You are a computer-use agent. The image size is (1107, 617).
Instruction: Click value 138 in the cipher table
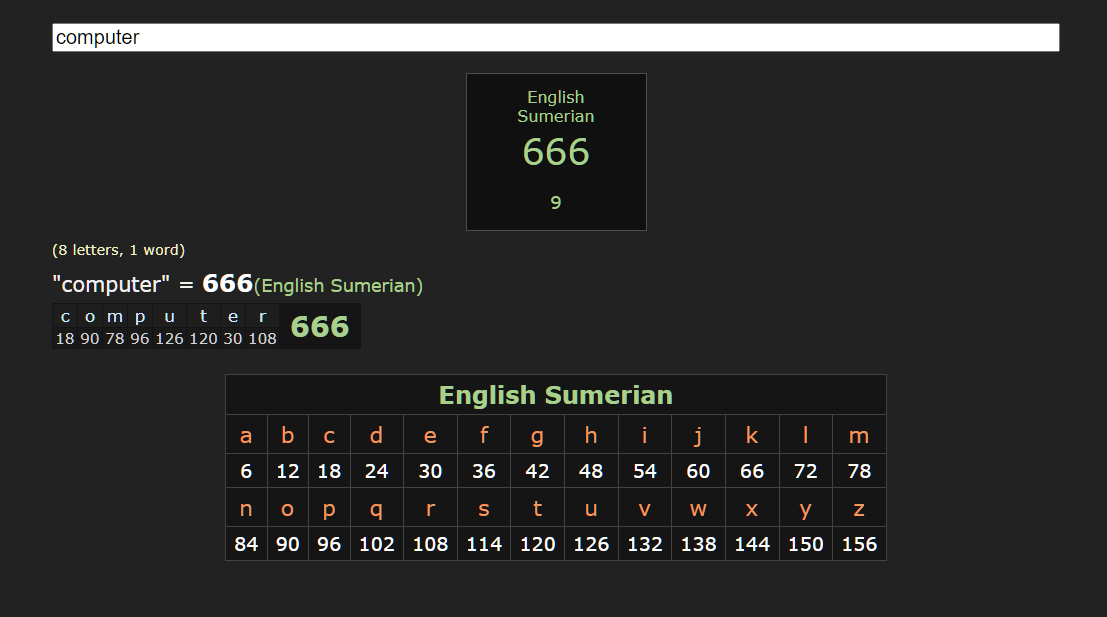pyautogui.click(x=698, y=544)
